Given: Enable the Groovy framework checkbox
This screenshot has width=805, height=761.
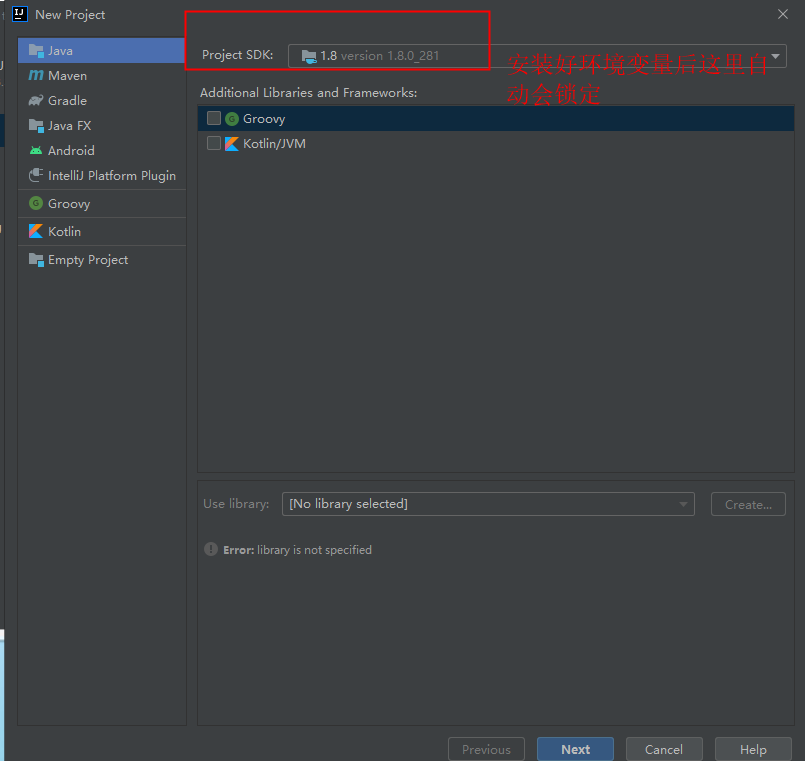Looking at the screenshot, I should [214, 118].
